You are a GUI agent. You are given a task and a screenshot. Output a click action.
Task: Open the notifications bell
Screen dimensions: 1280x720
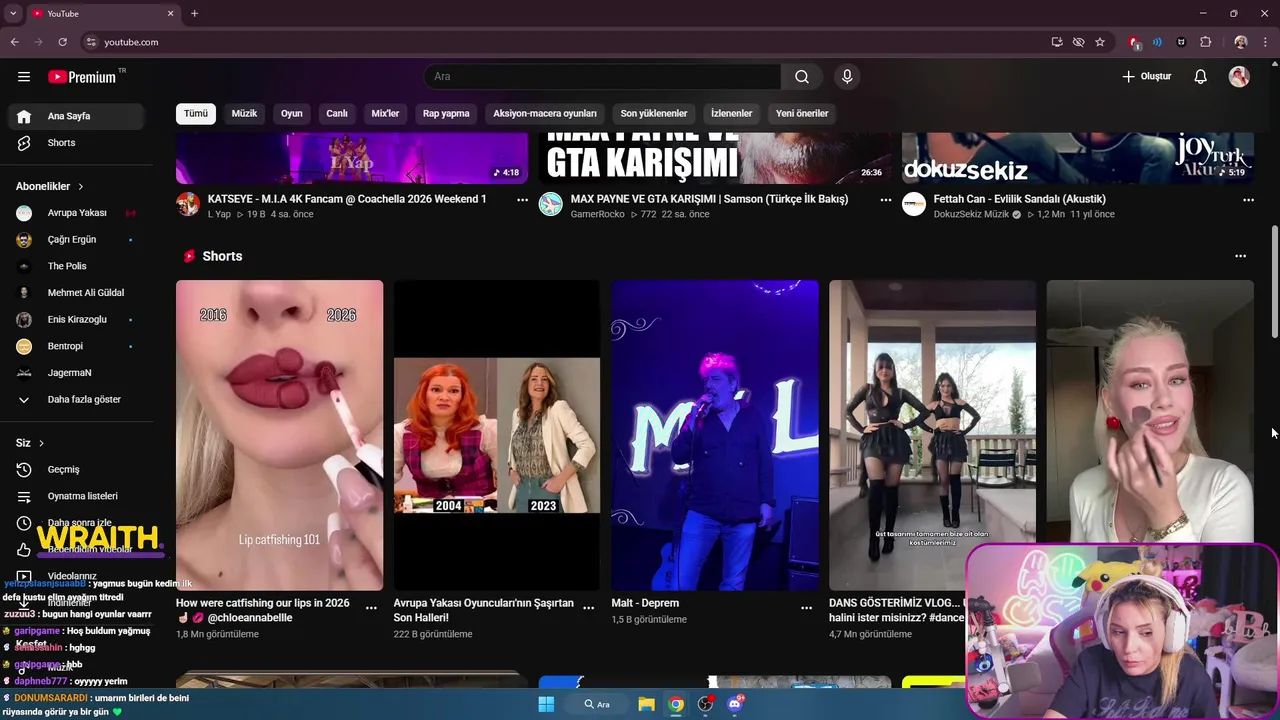[x=1201, y=77]
